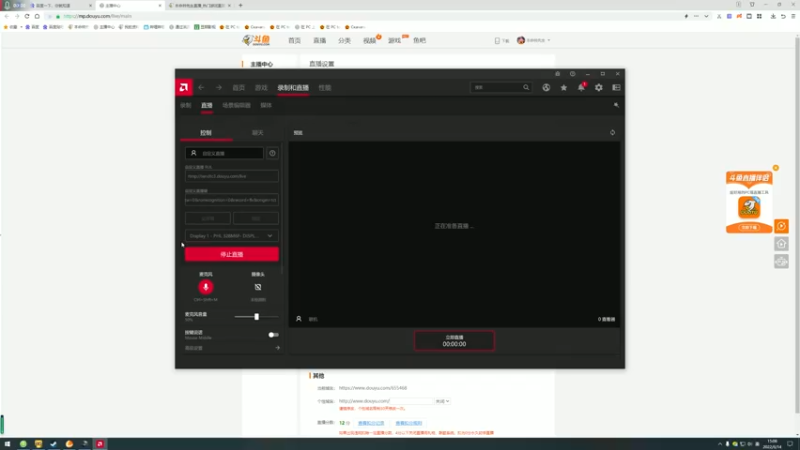Go forward with AMD software forward arrow
Screen dimensions: 800x450
click(x=218, y=87)
